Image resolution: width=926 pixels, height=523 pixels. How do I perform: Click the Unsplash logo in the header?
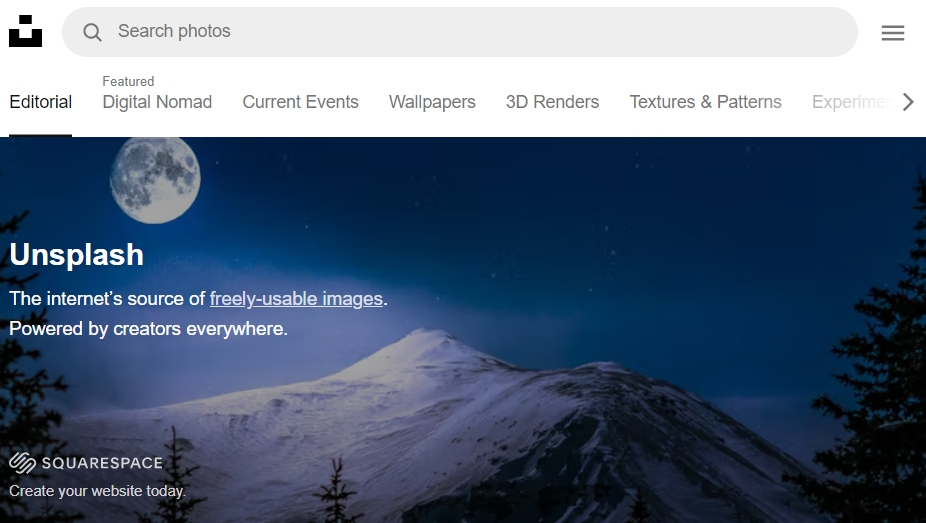coord(25,32)
